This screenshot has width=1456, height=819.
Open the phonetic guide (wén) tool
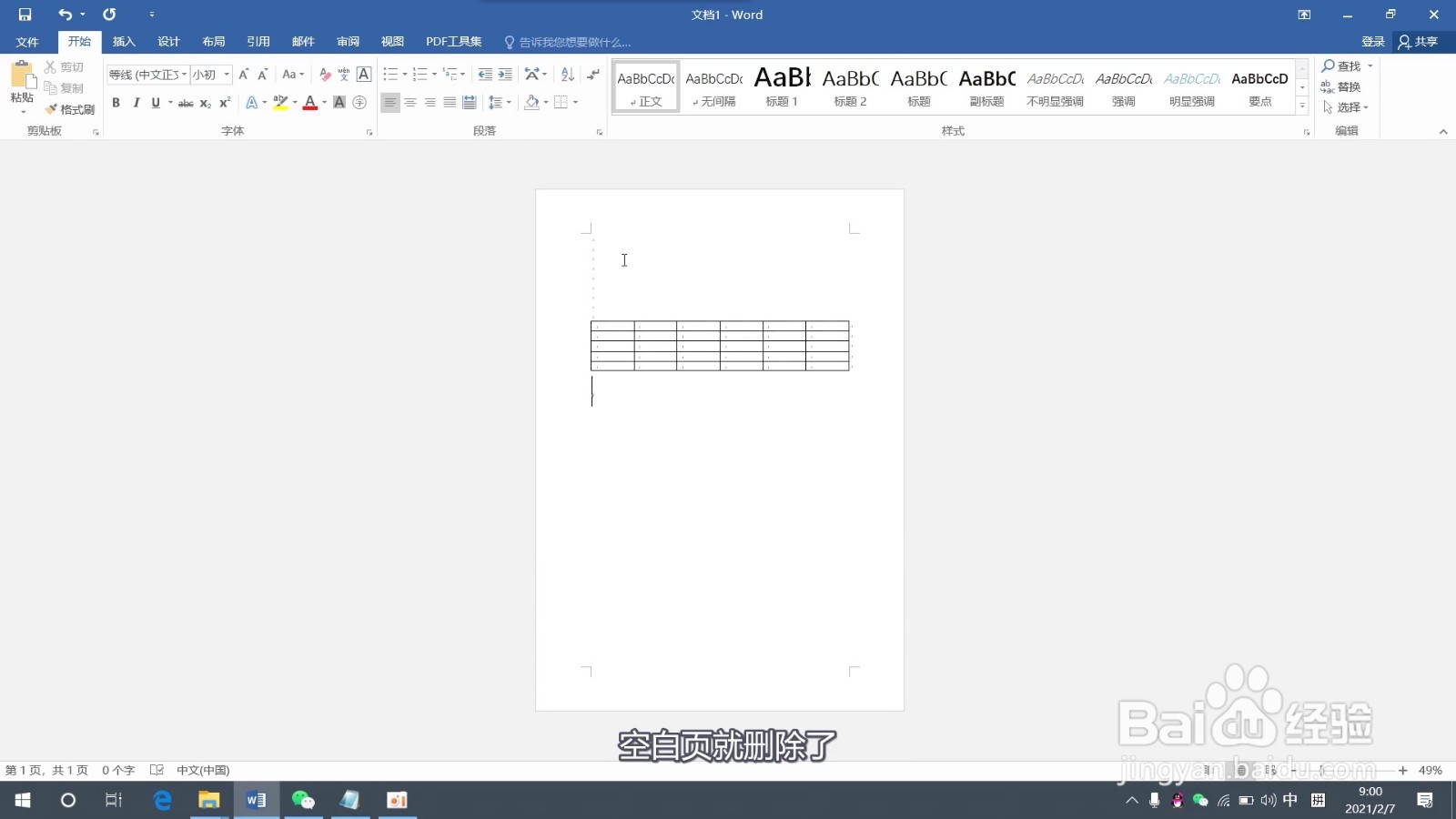(344, 75)
